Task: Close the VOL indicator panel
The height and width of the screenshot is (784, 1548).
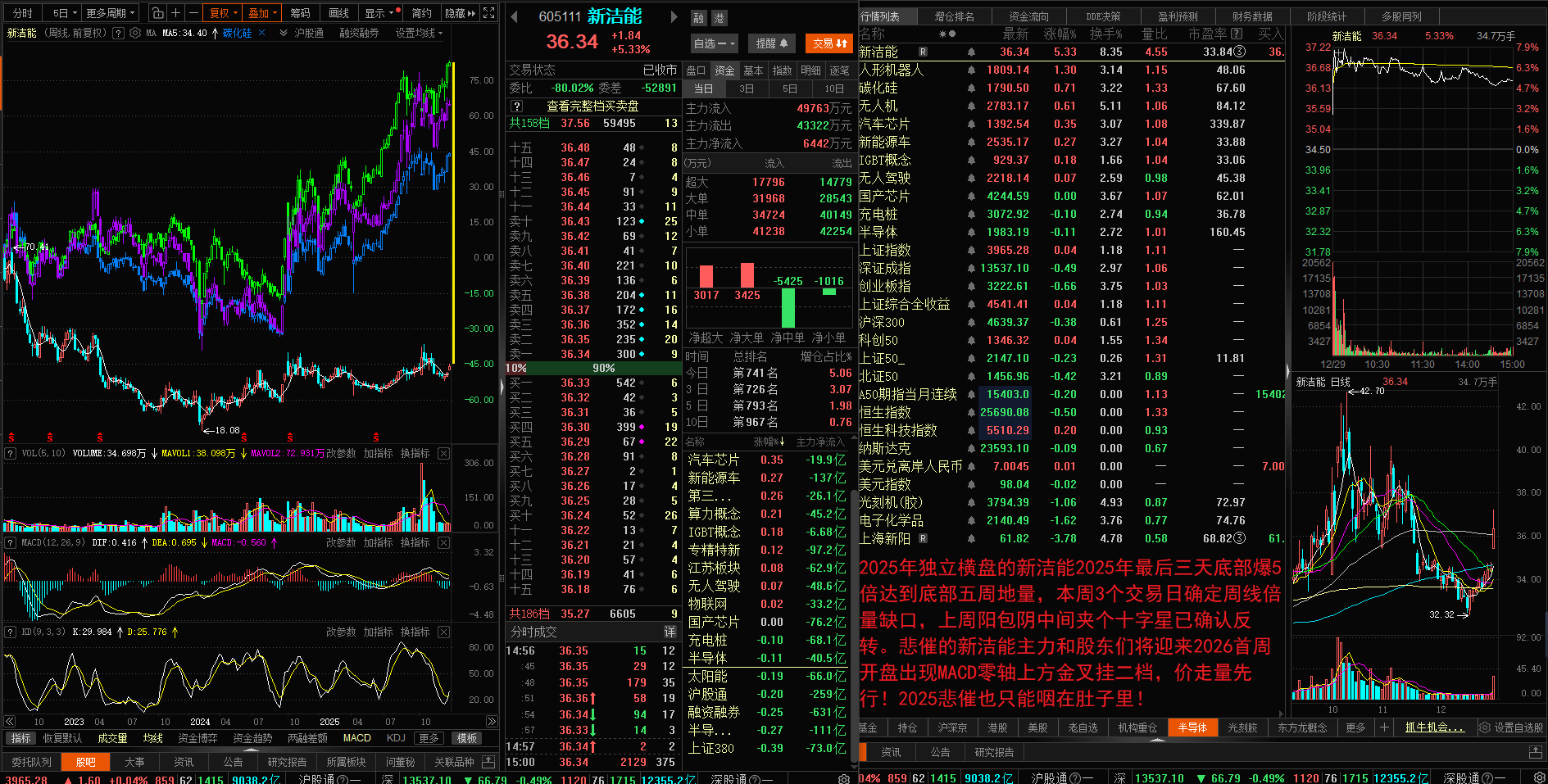Action: tap(443, 453)
